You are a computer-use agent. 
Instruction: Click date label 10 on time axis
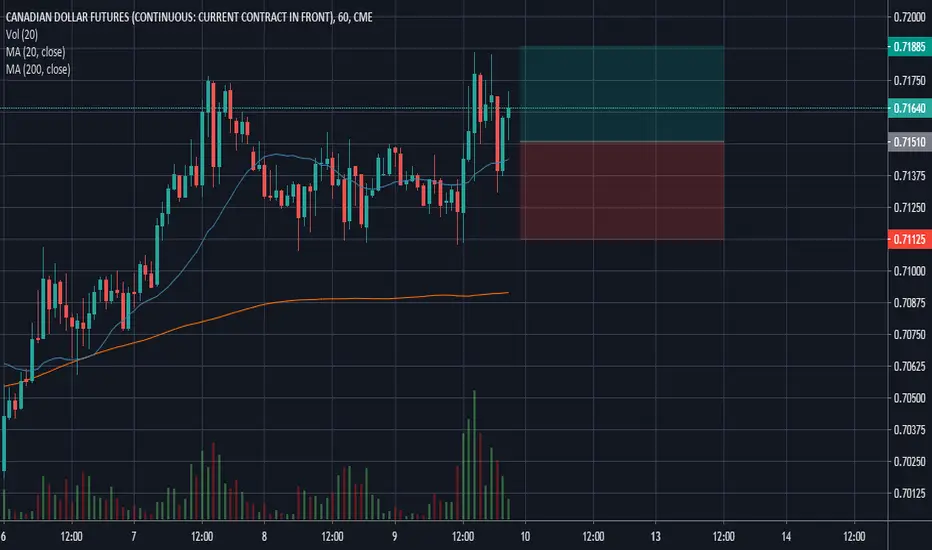pos(525,536)
